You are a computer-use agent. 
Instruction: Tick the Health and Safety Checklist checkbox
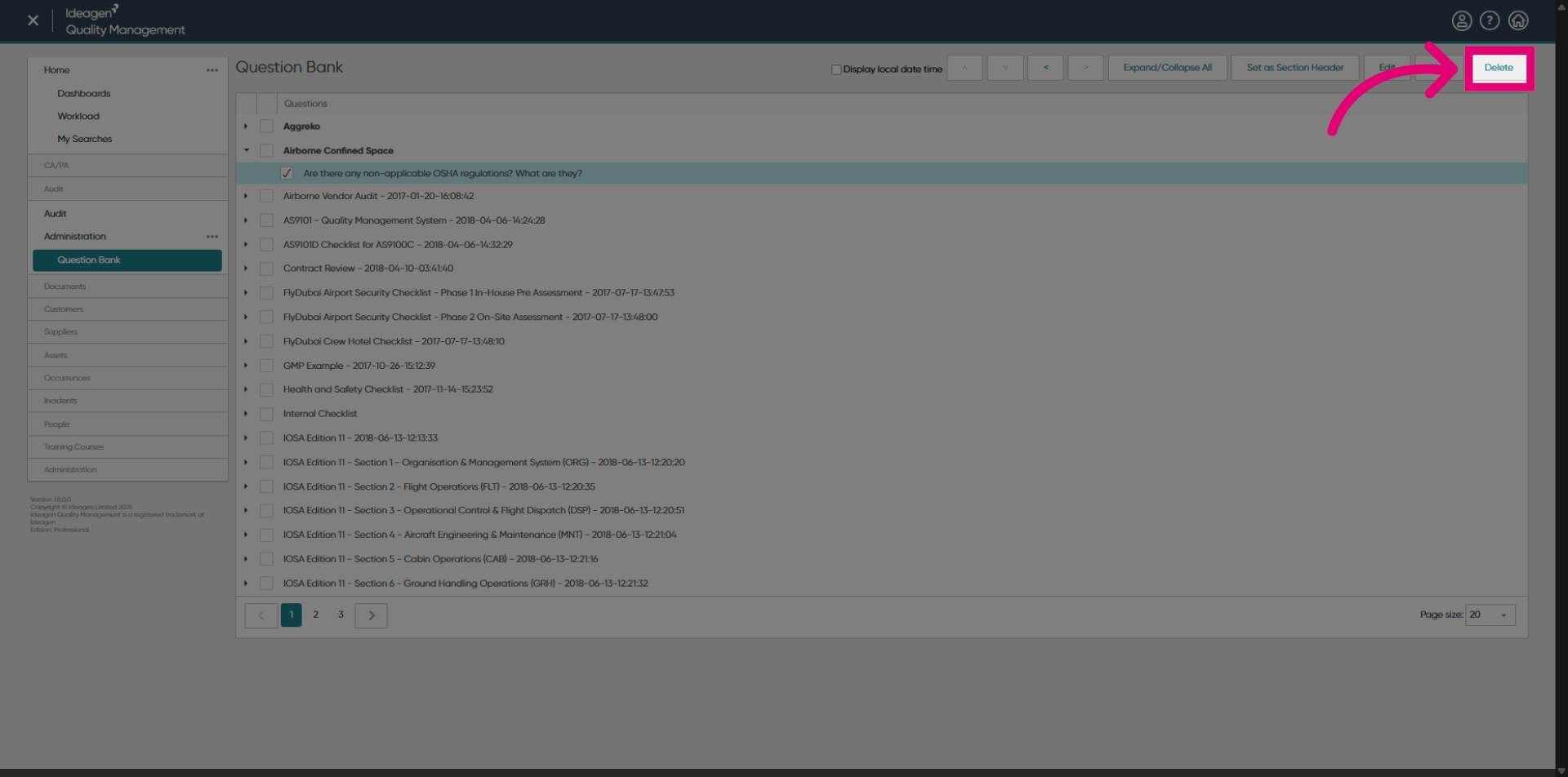(x=266, y=389)
